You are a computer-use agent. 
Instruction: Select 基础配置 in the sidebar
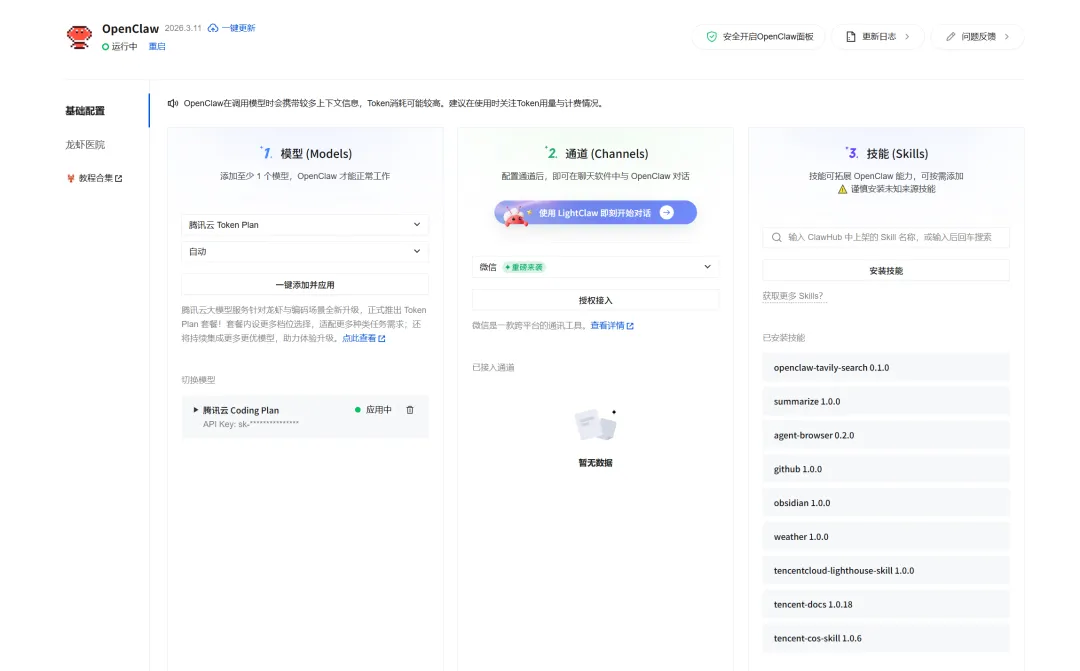(85, 111)
